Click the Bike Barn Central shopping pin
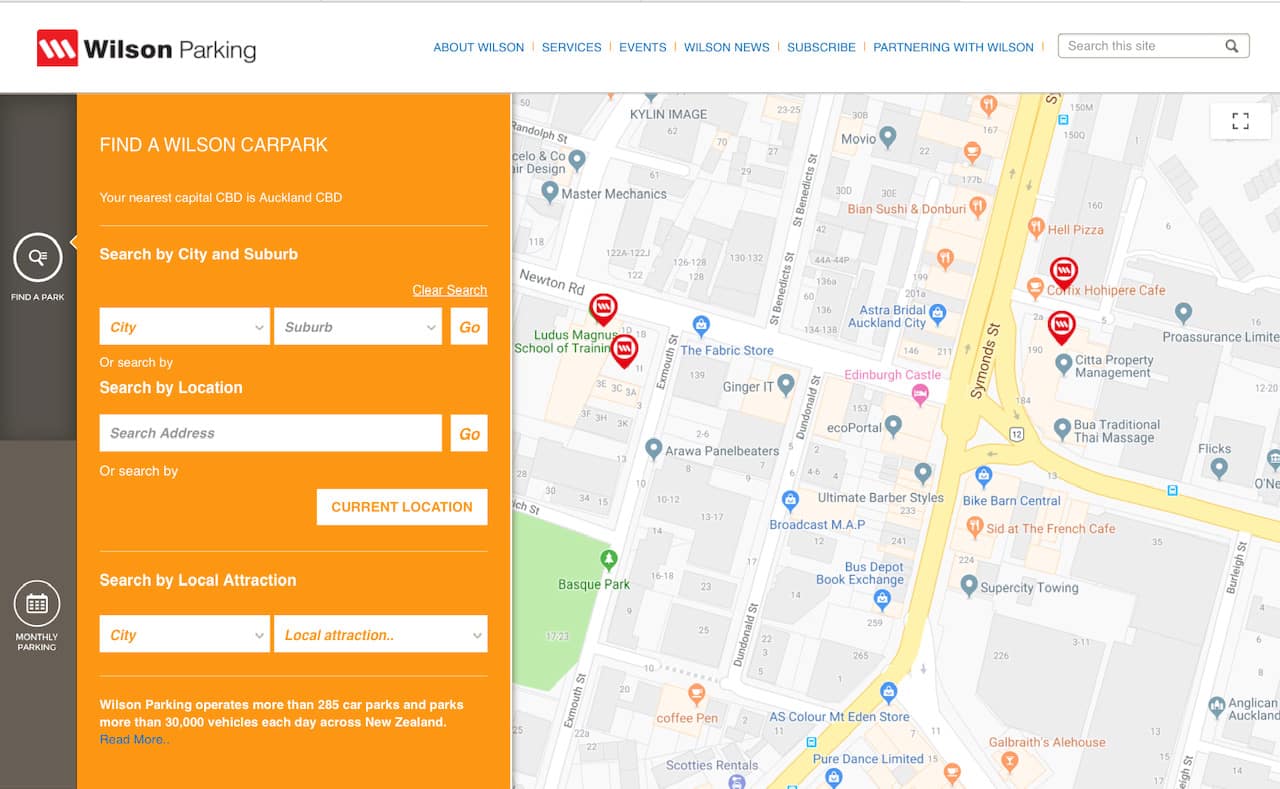The width and height of the screenshot is (1280, 789). coord(983,476)
